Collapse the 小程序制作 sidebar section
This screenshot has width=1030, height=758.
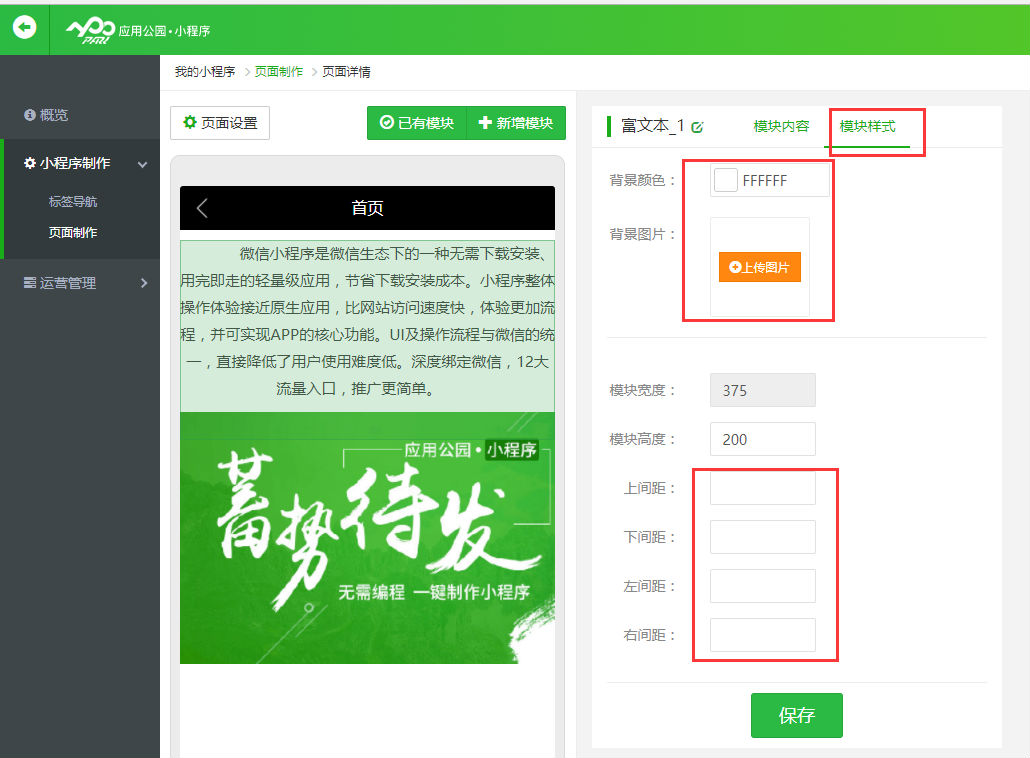click(142, 164)
